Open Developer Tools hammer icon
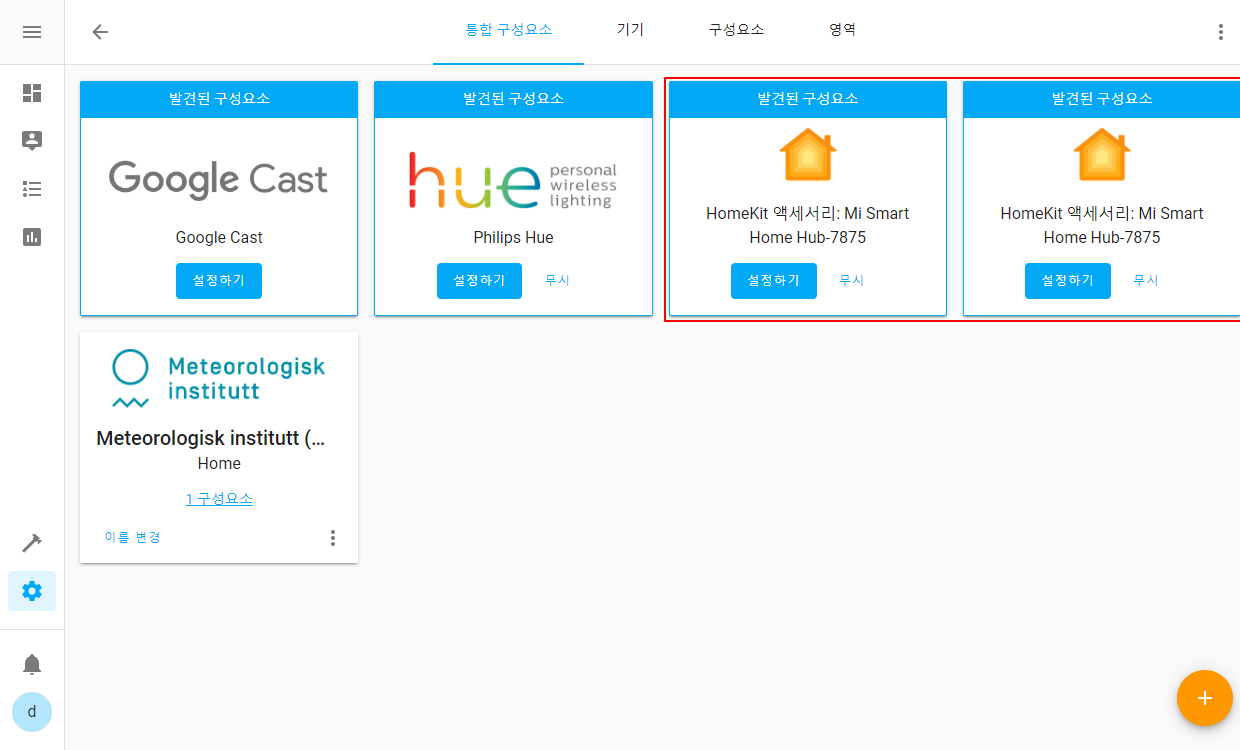The width and height of the screenshot is (1240, 750). [32, 543]
